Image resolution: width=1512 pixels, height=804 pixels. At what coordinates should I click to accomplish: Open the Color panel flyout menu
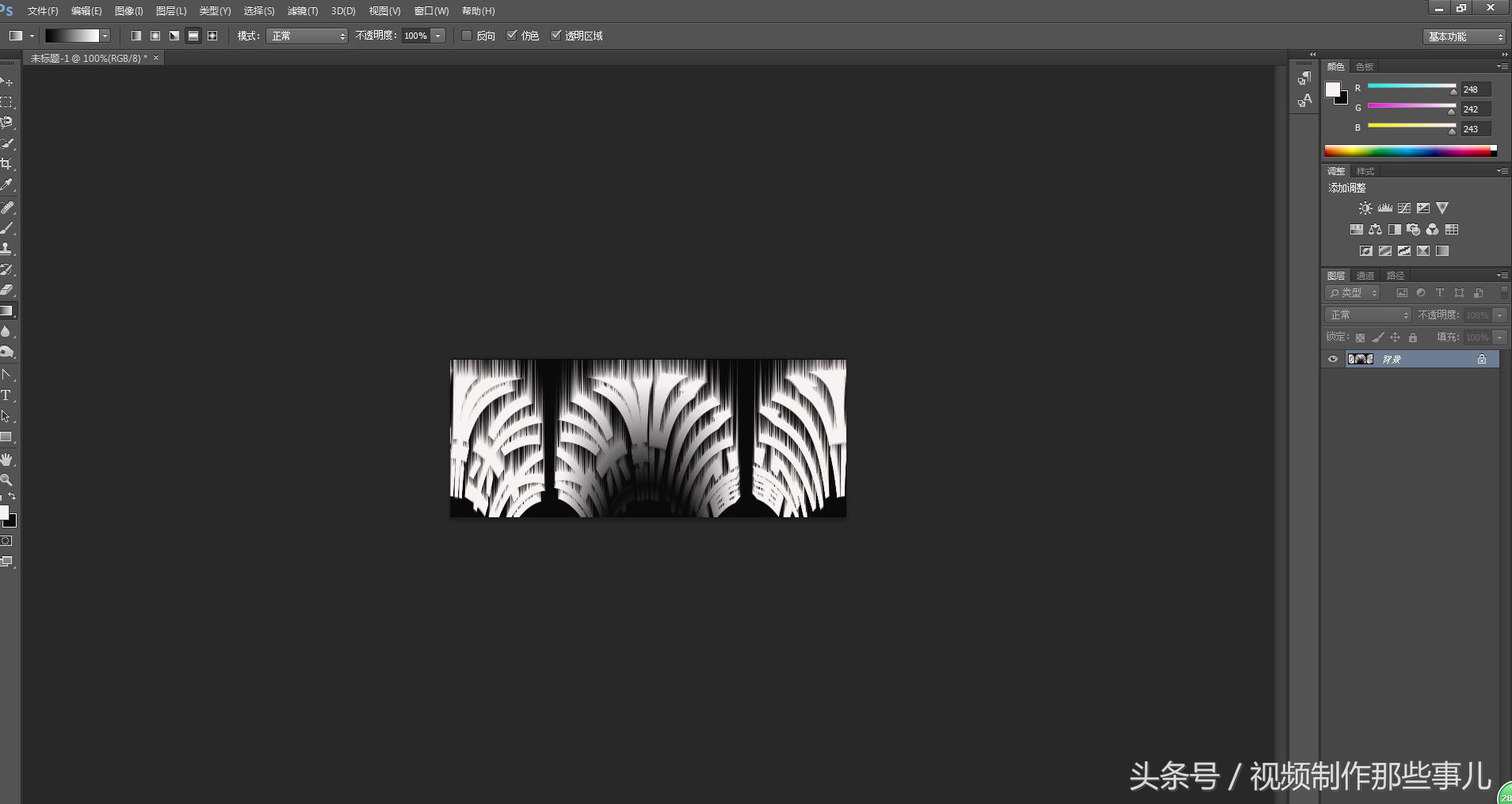point(1502,67)
